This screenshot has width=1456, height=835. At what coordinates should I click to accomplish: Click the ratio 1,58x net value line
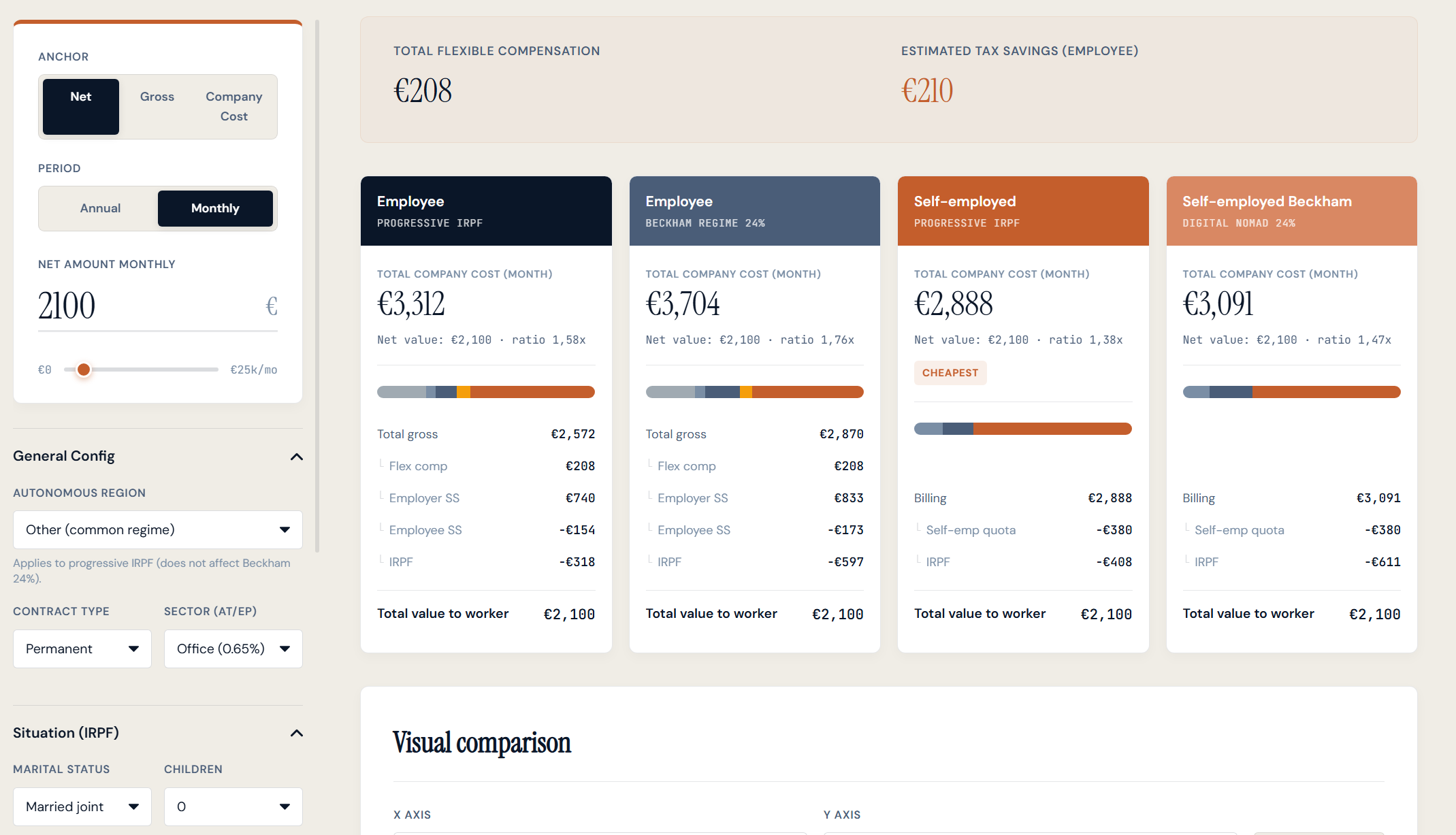(x=481, y=340)
